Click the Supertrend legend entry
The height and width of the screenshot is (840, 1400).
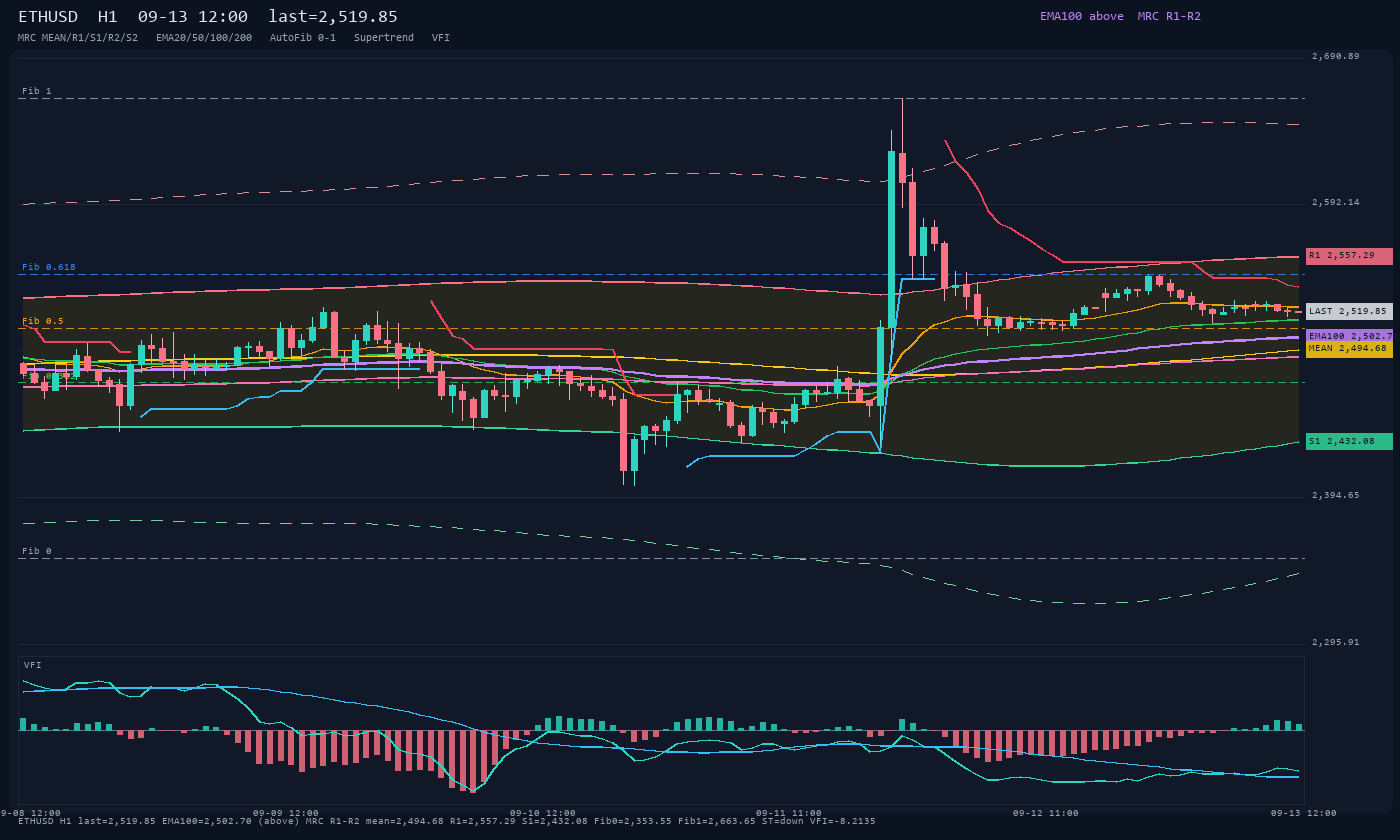384,38
